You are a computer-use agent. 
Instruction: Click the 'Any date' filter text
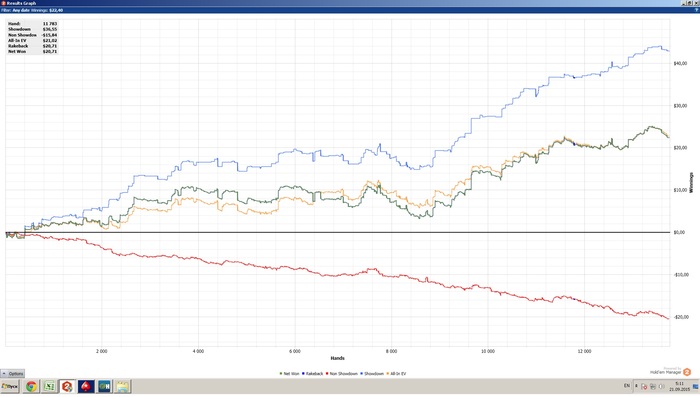click(x=21, y=10)
